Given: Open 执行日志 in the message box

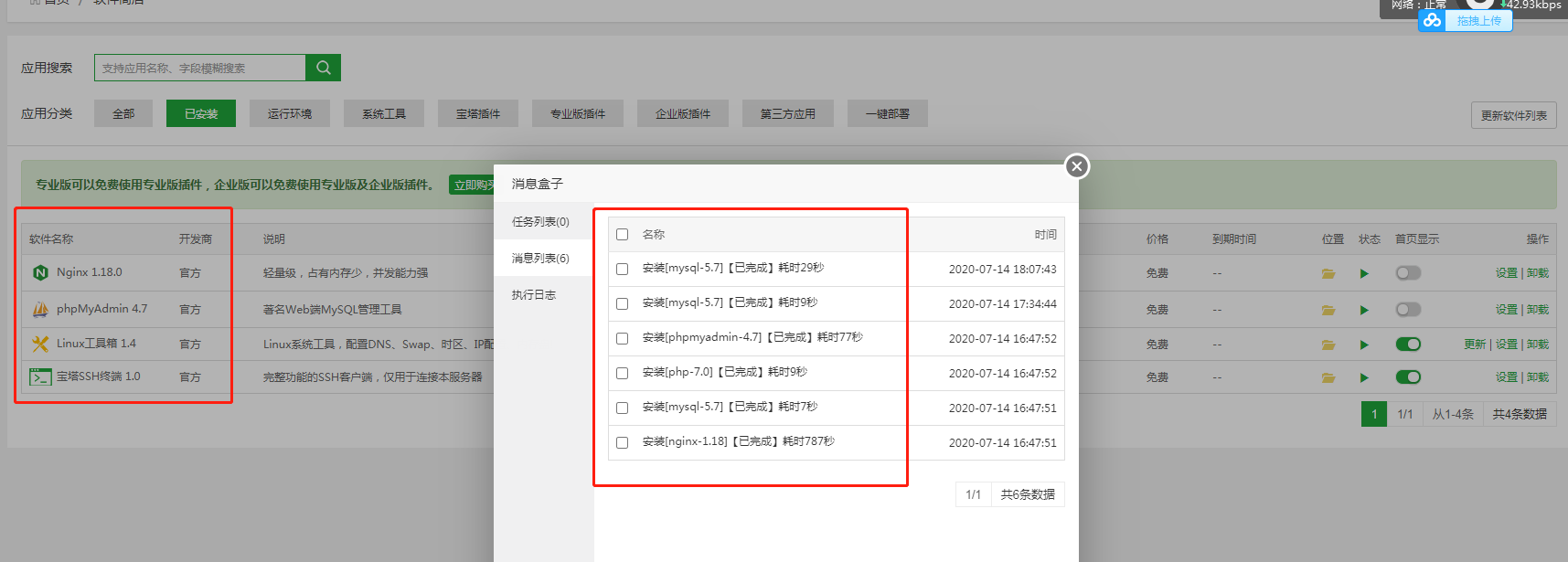Looking at the screenshot, I should (x=543, y=294).
